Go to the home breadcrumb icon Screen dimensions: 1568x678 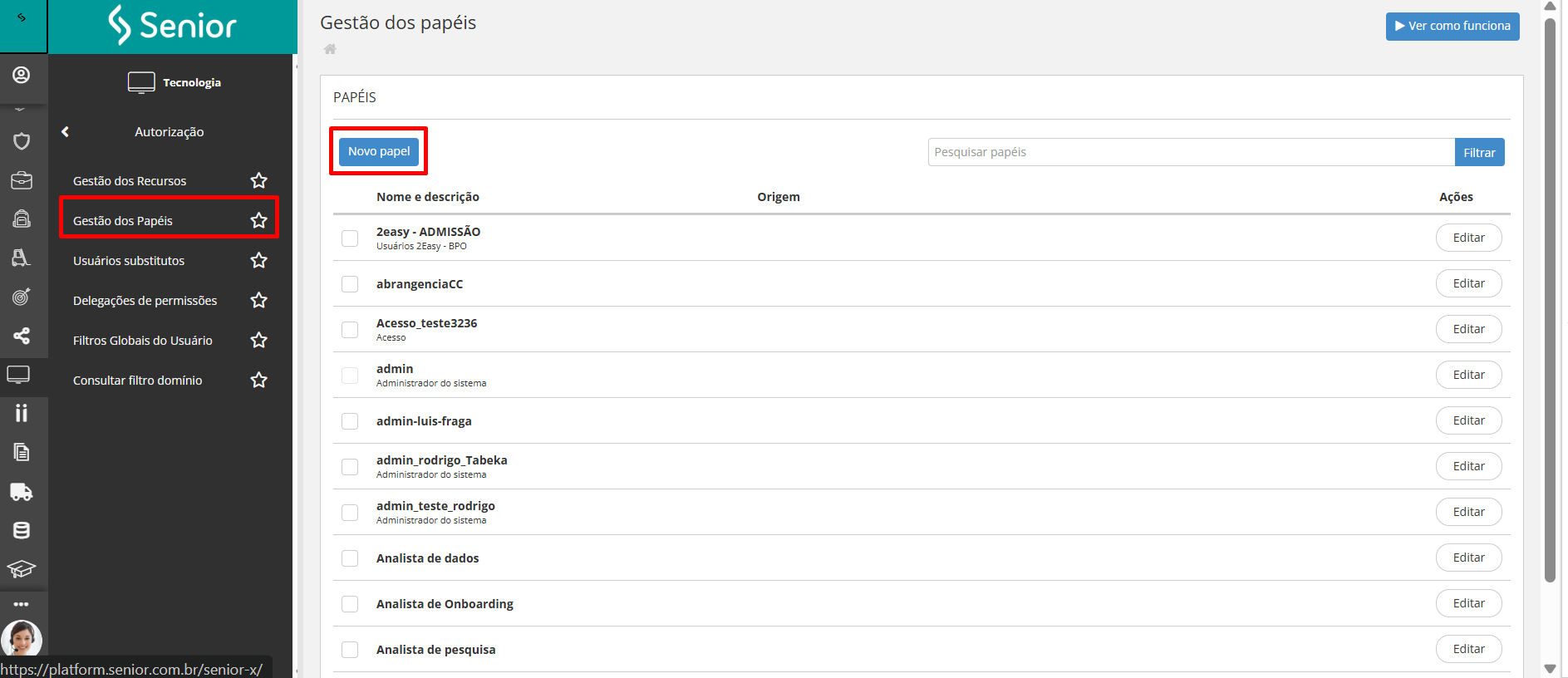click(x=330, y=49)
